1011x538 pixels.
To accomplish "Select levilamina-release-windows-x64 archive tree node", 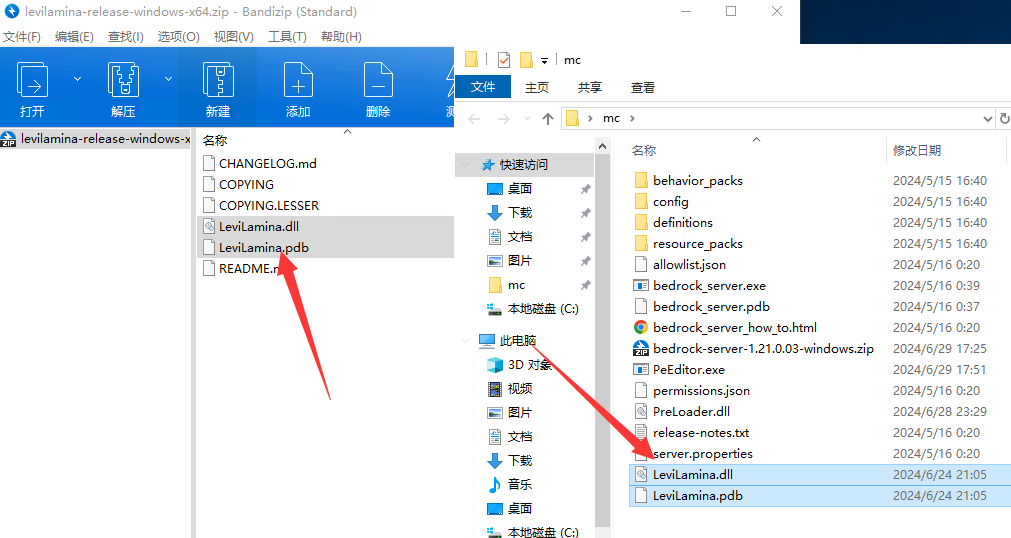I will point(95,139).
